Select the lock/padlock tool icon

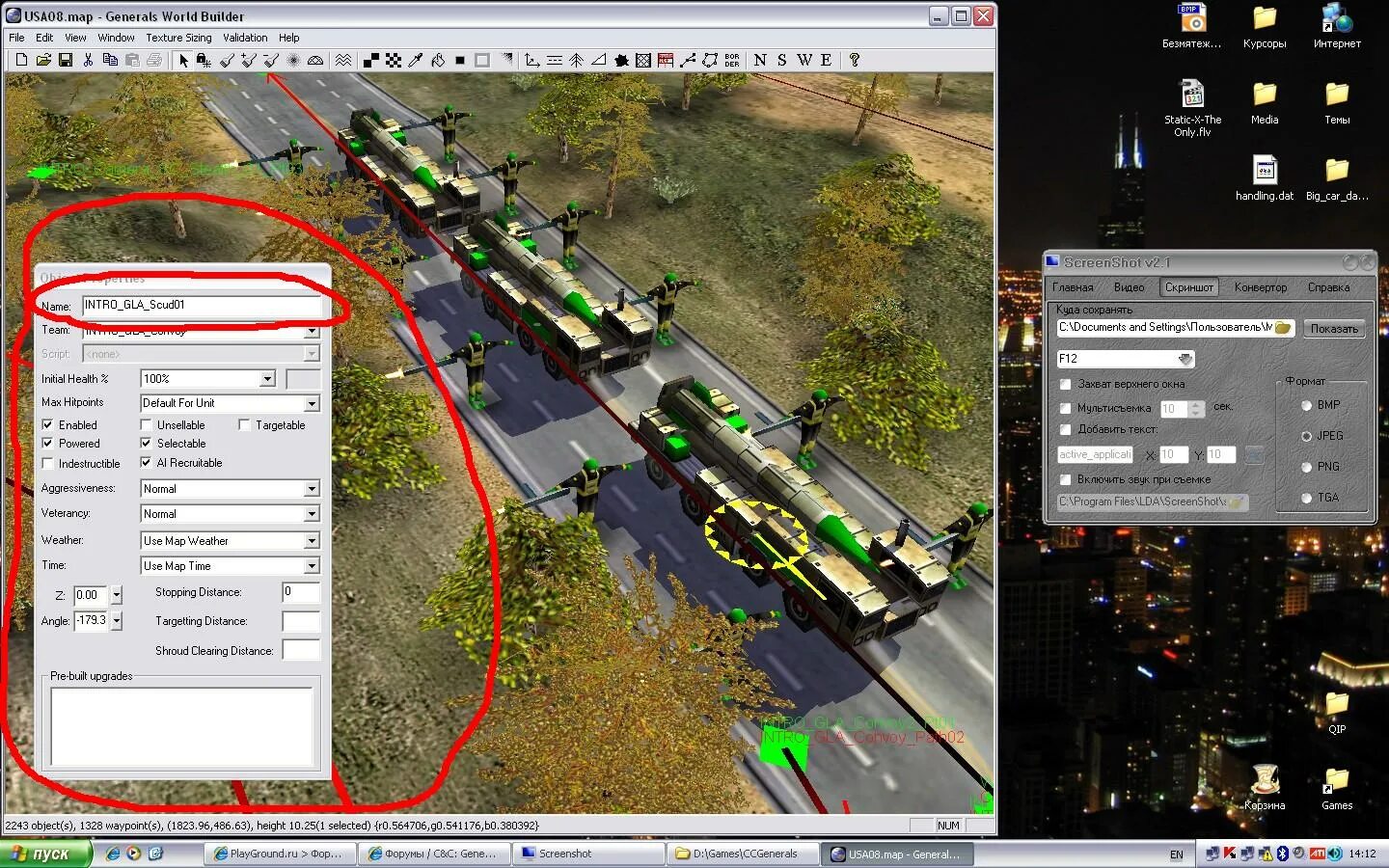pos(204,60)
